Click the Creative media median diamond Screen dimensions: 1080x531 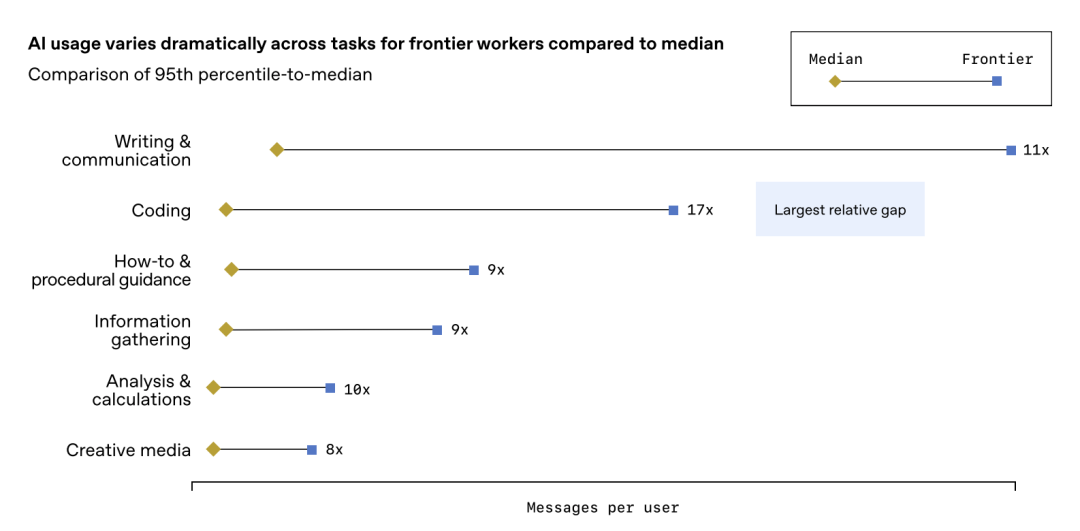point(213,449)
